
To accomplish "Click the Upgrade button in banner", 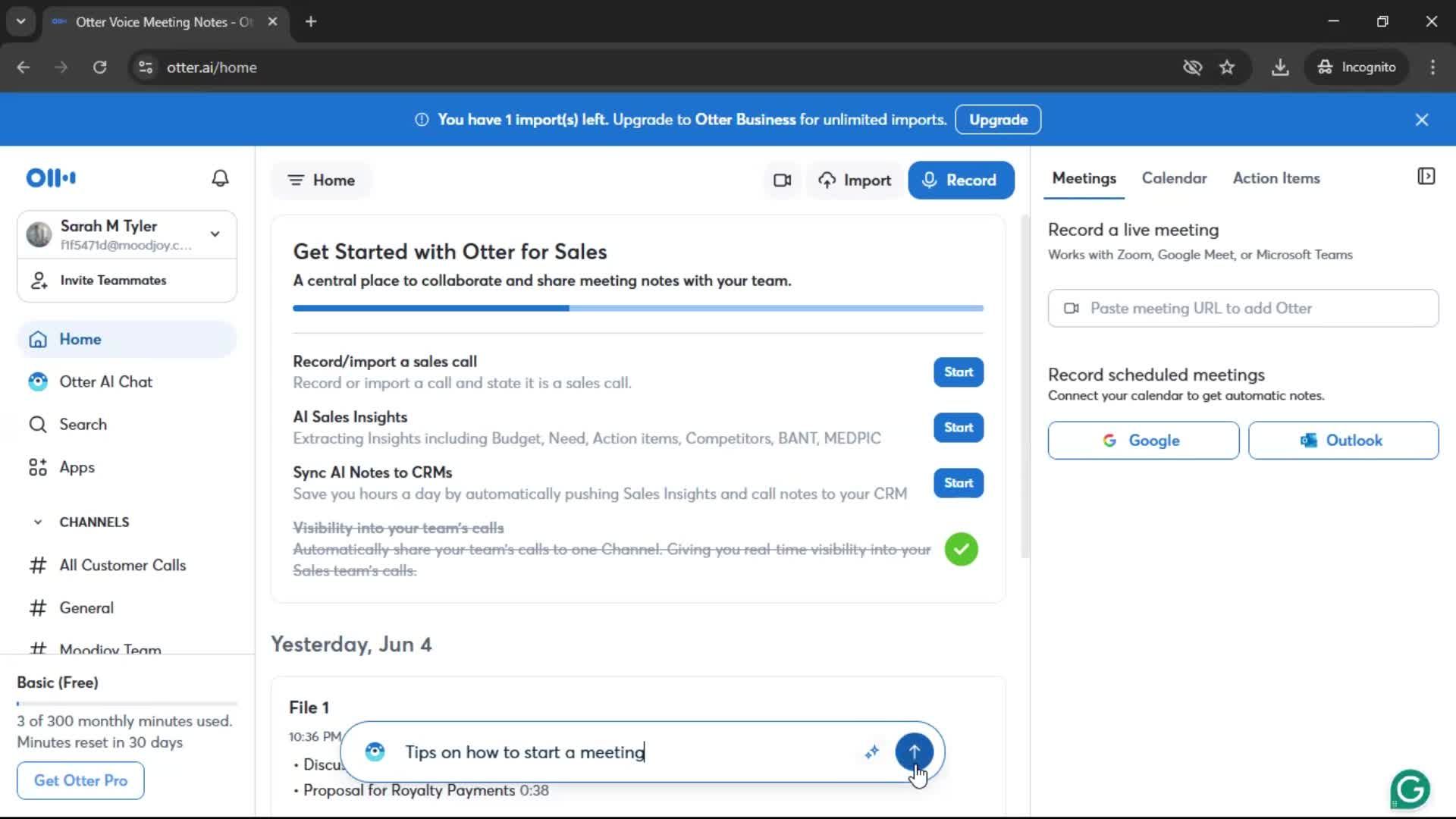I will (998, 120).
